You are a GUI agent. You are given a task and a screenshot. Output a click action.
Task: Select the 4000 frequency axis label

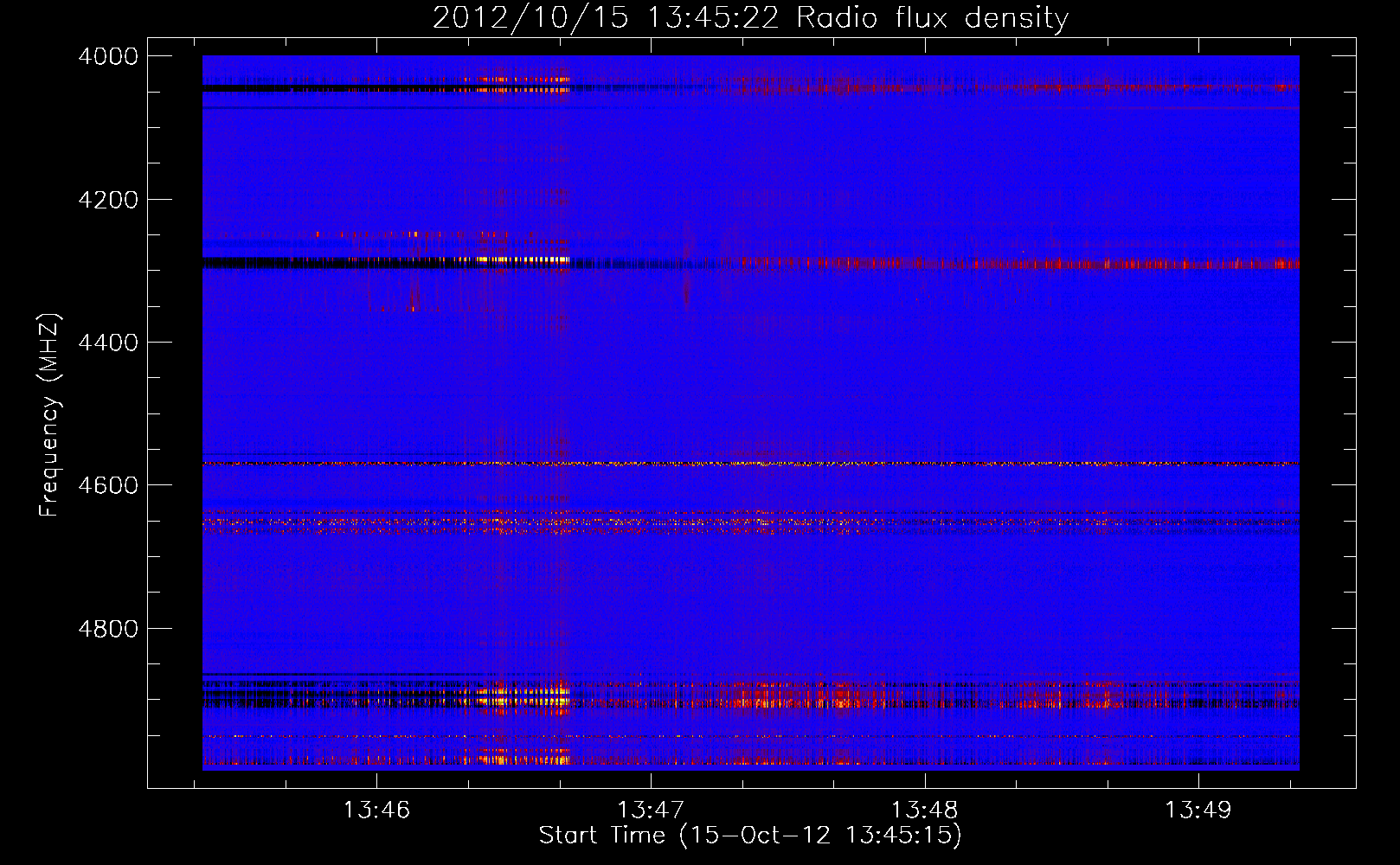pos(108,56)
